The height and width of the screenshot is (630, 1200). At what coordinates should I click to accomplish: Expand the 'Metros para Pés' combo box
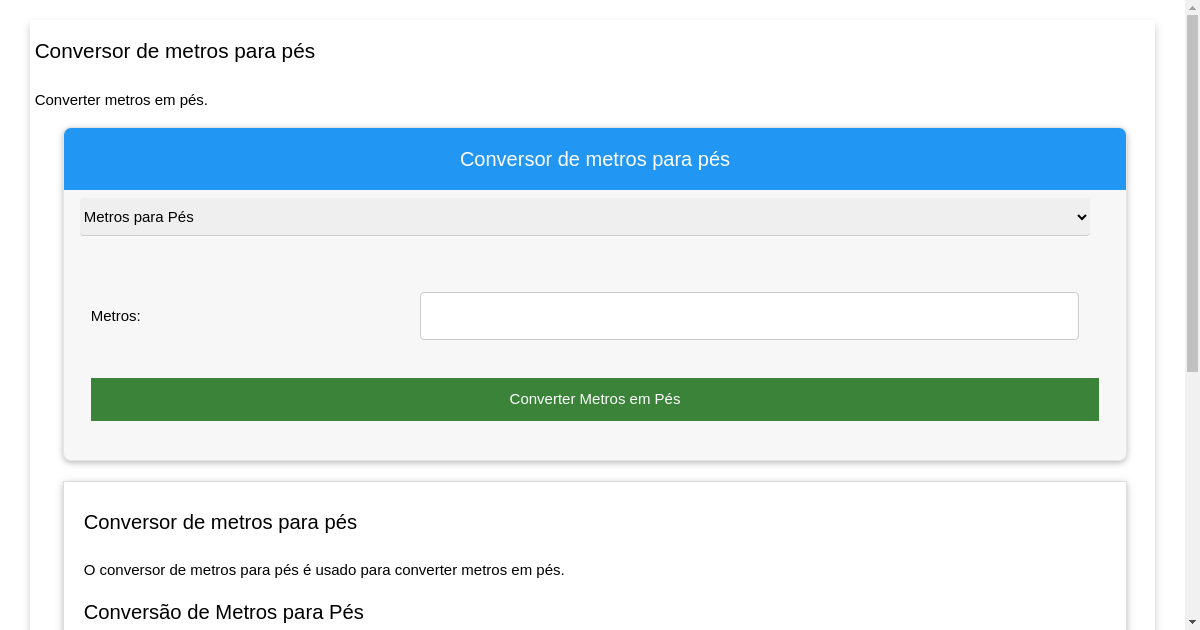[x=584, y=217]
